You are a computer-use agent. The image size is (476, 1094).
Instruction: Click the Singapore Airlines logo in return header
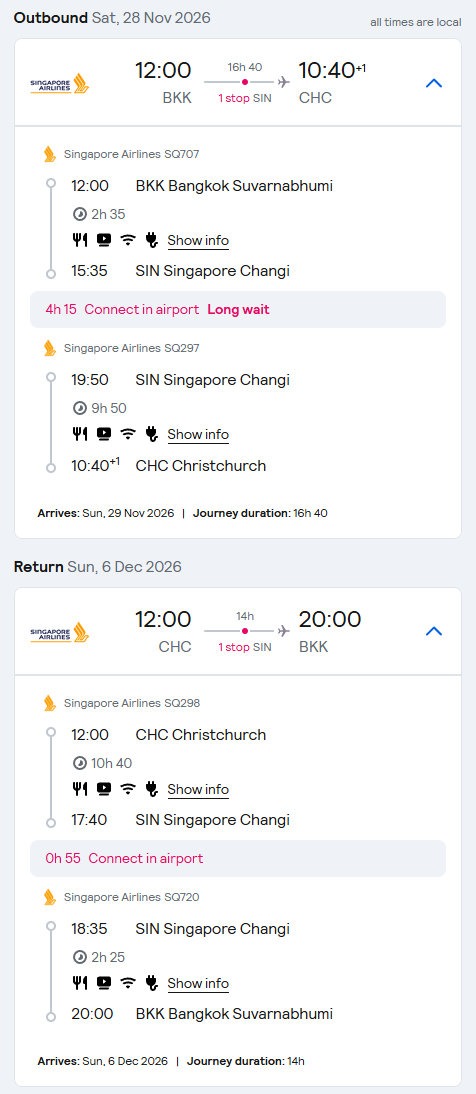pyautogui.click(x=60, y=632)
